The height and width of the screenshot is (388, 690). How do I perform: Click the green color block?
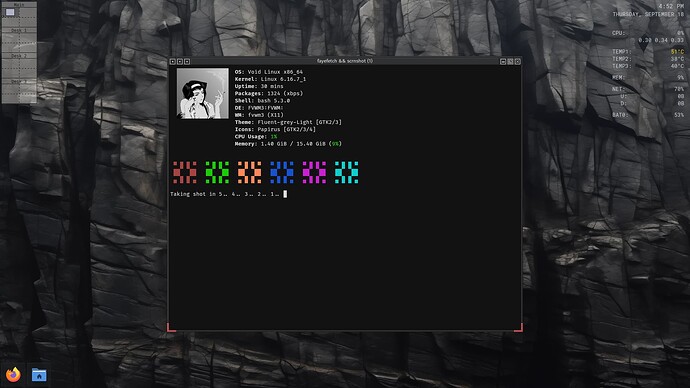[x=217, y=172]
